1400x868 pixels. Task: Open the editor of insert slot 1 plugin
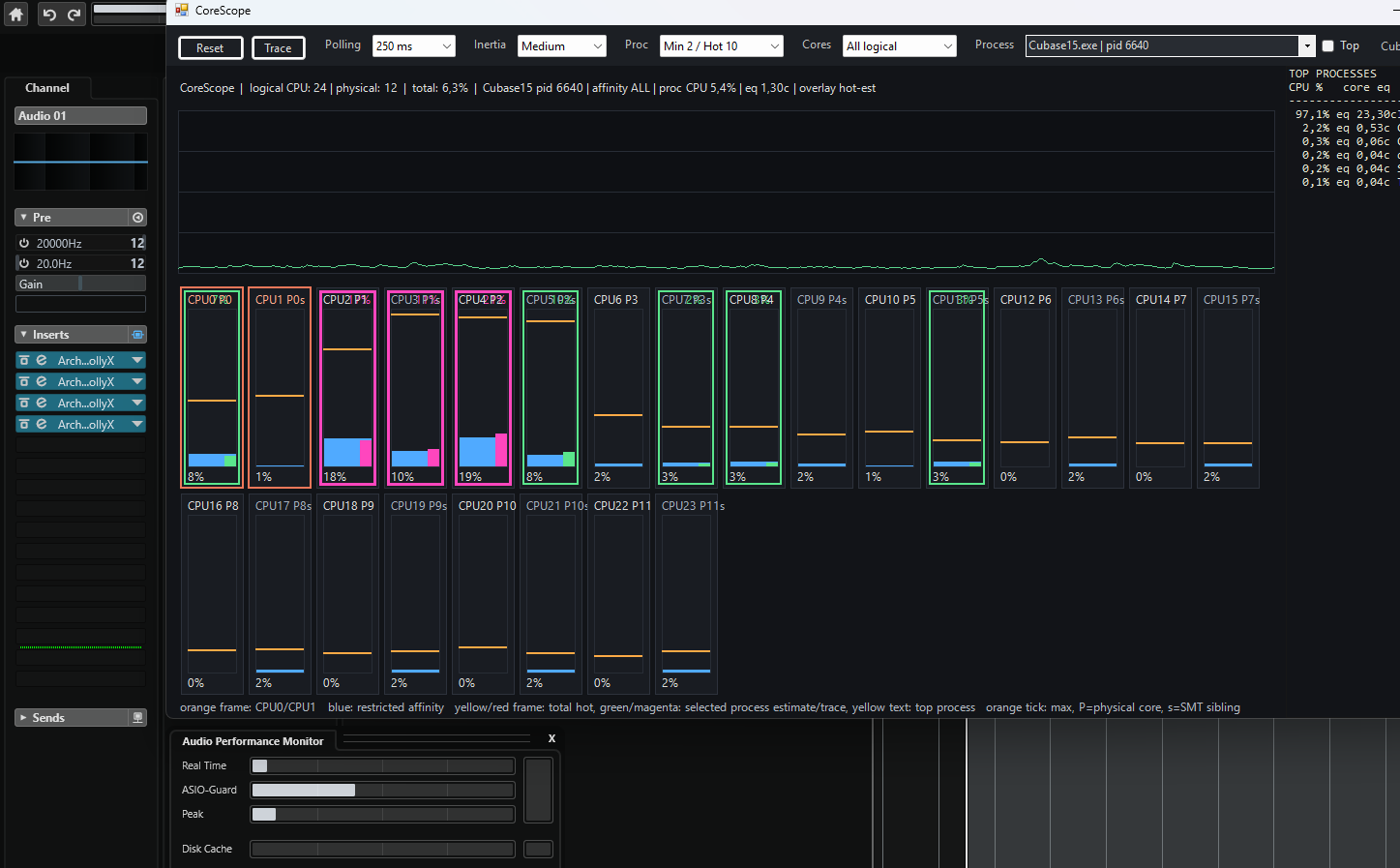(x=42, y=360)
